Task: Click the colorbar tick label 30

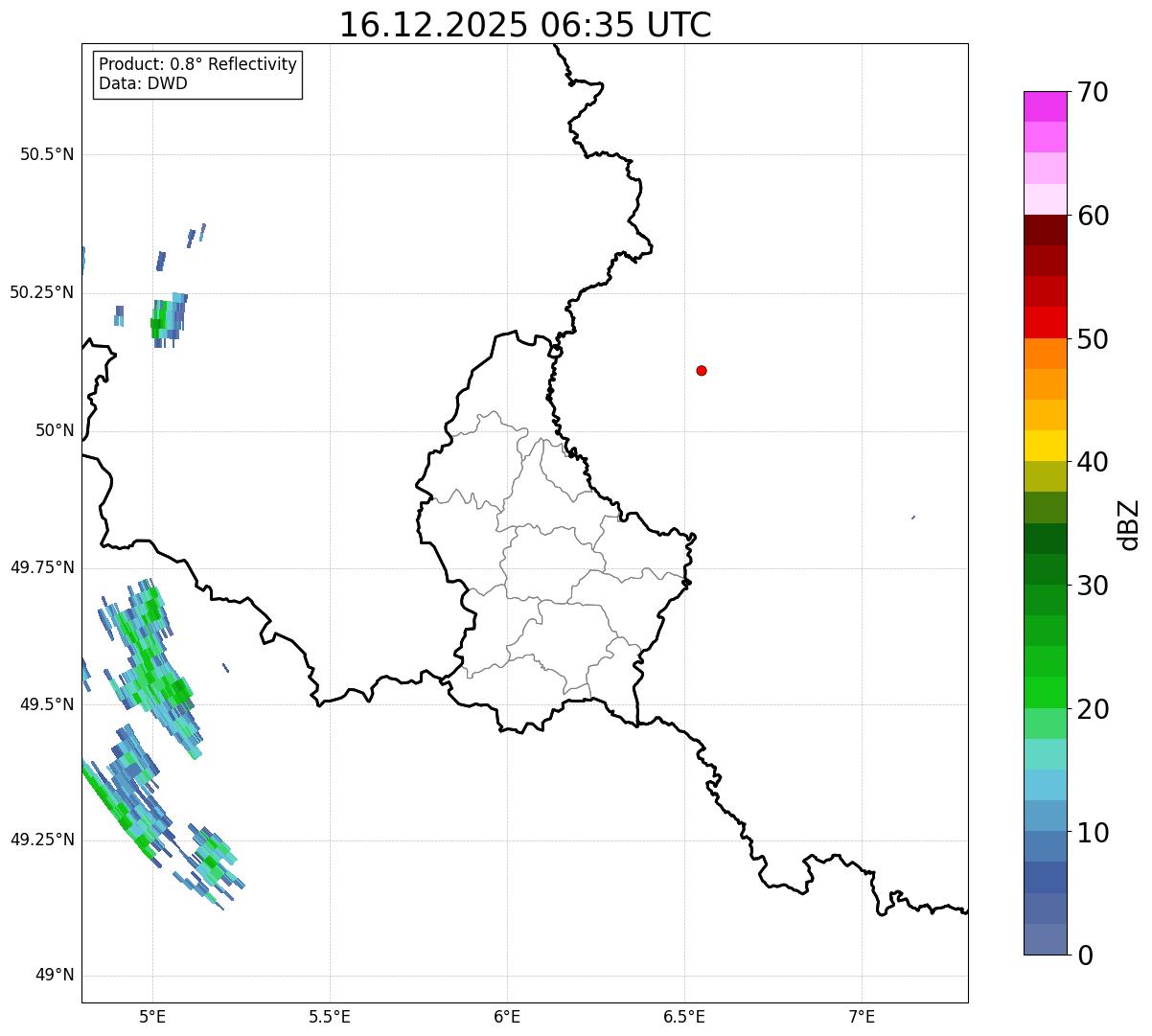Action: pyautogui.click(x=1093, y=586)
